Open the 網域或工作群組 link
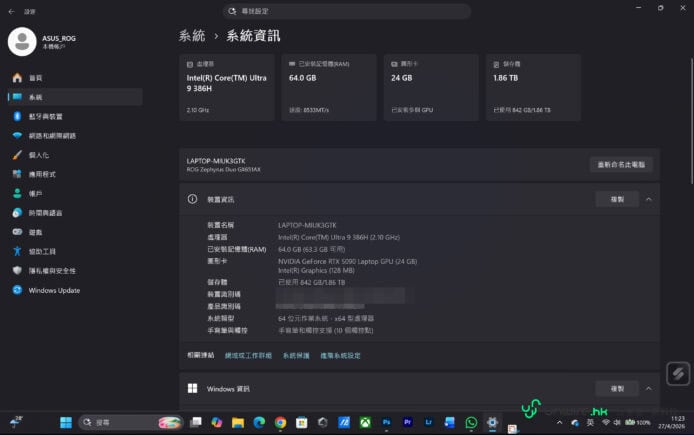 [248, 355]
